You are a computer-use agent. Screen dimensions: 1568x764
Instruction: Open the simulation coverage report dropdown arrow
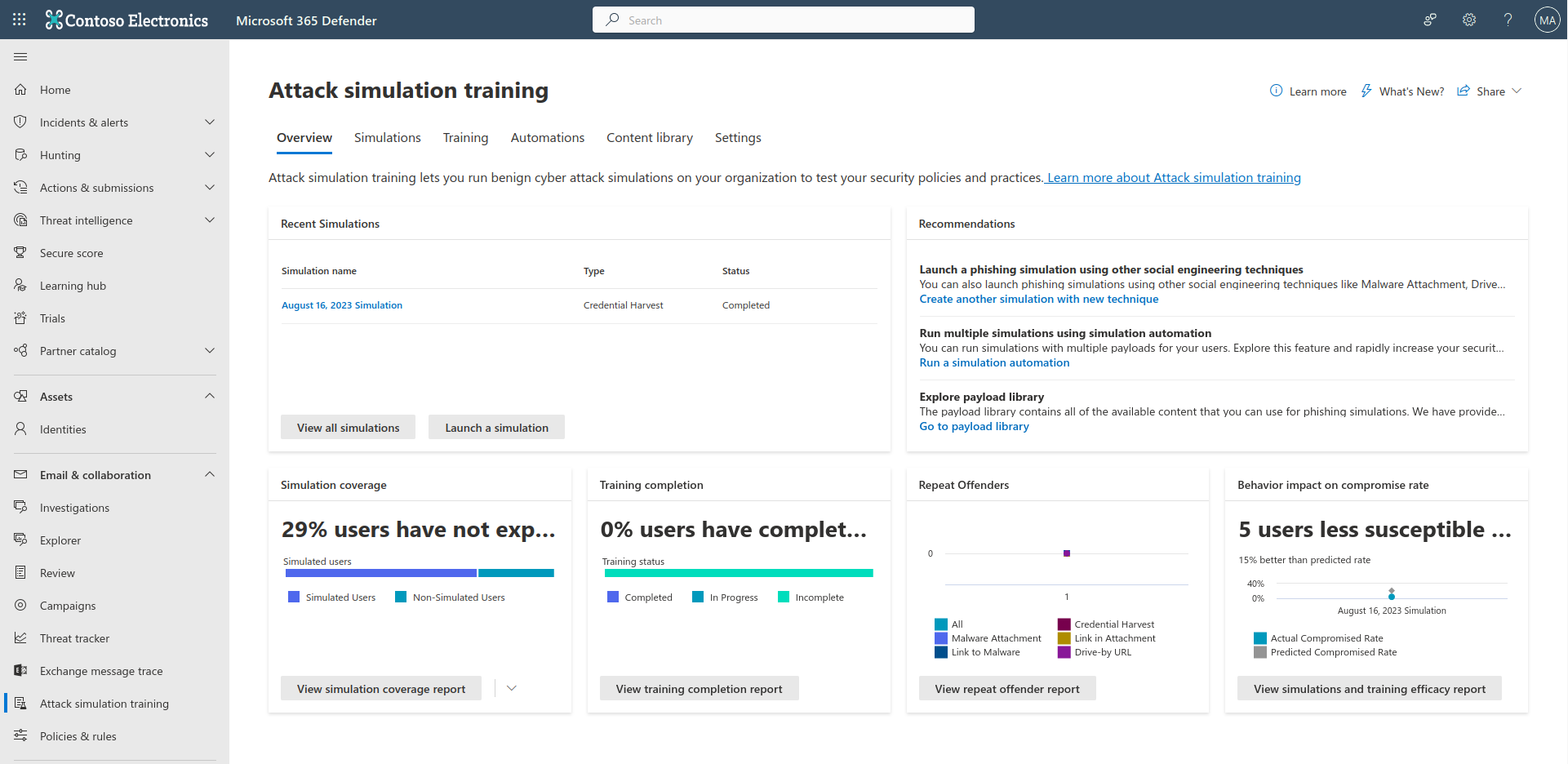[512, 689]
